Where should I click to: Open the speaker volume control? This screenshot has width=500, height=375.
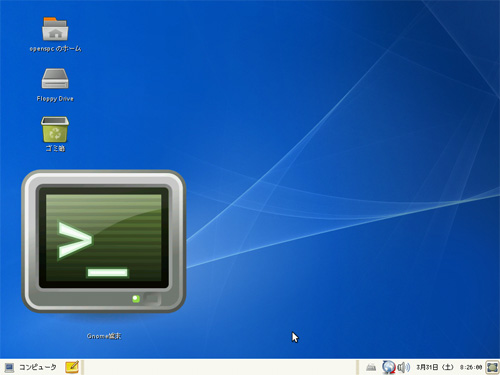404,367
